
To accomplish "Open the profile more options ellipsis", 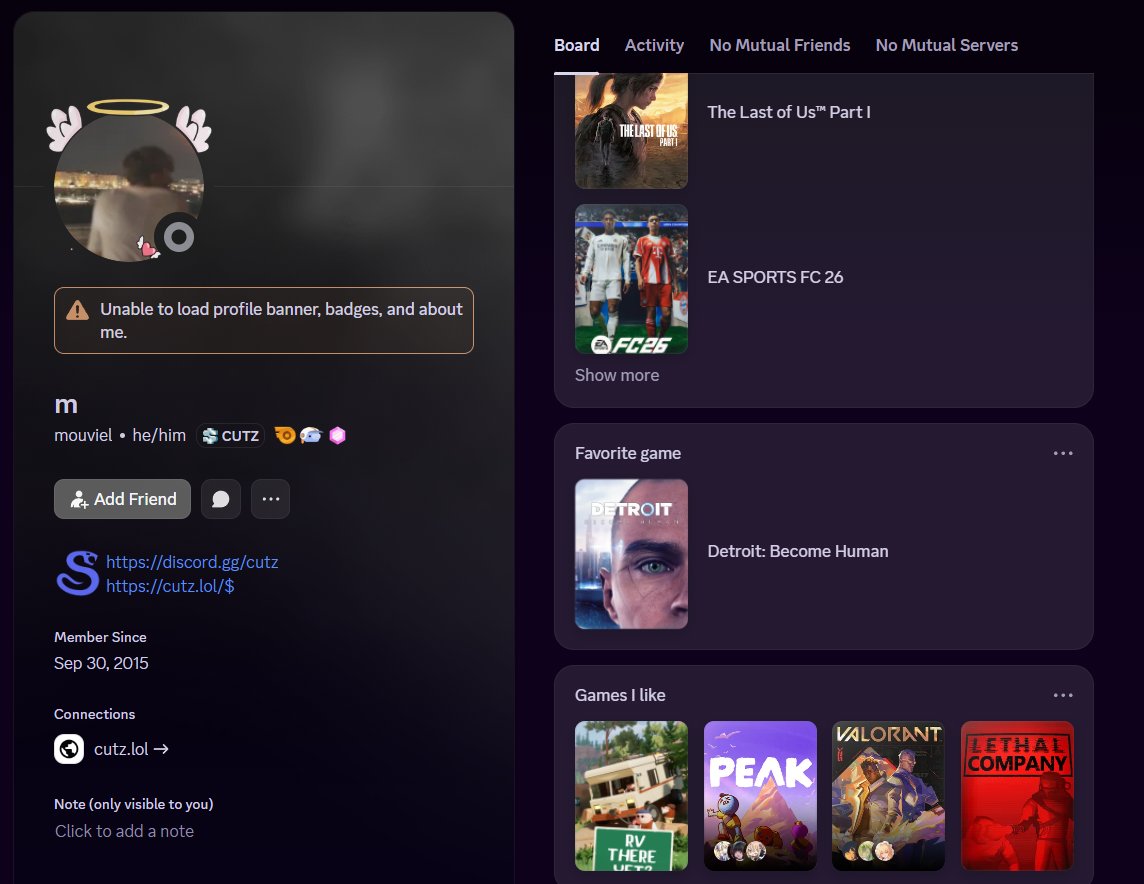I will pos(271,499).
